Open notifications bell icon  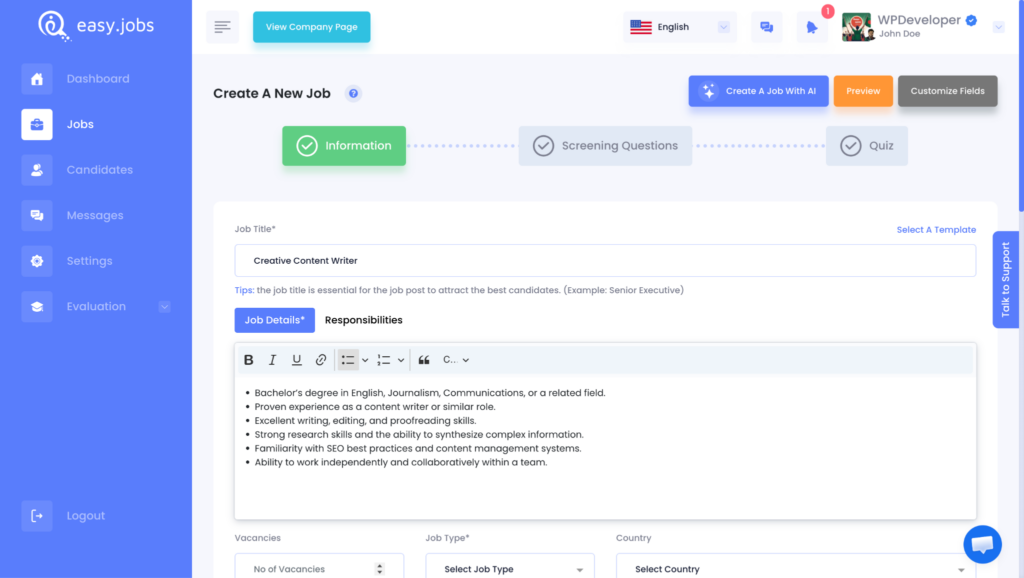pyautogui.click(x=812, y=27)
